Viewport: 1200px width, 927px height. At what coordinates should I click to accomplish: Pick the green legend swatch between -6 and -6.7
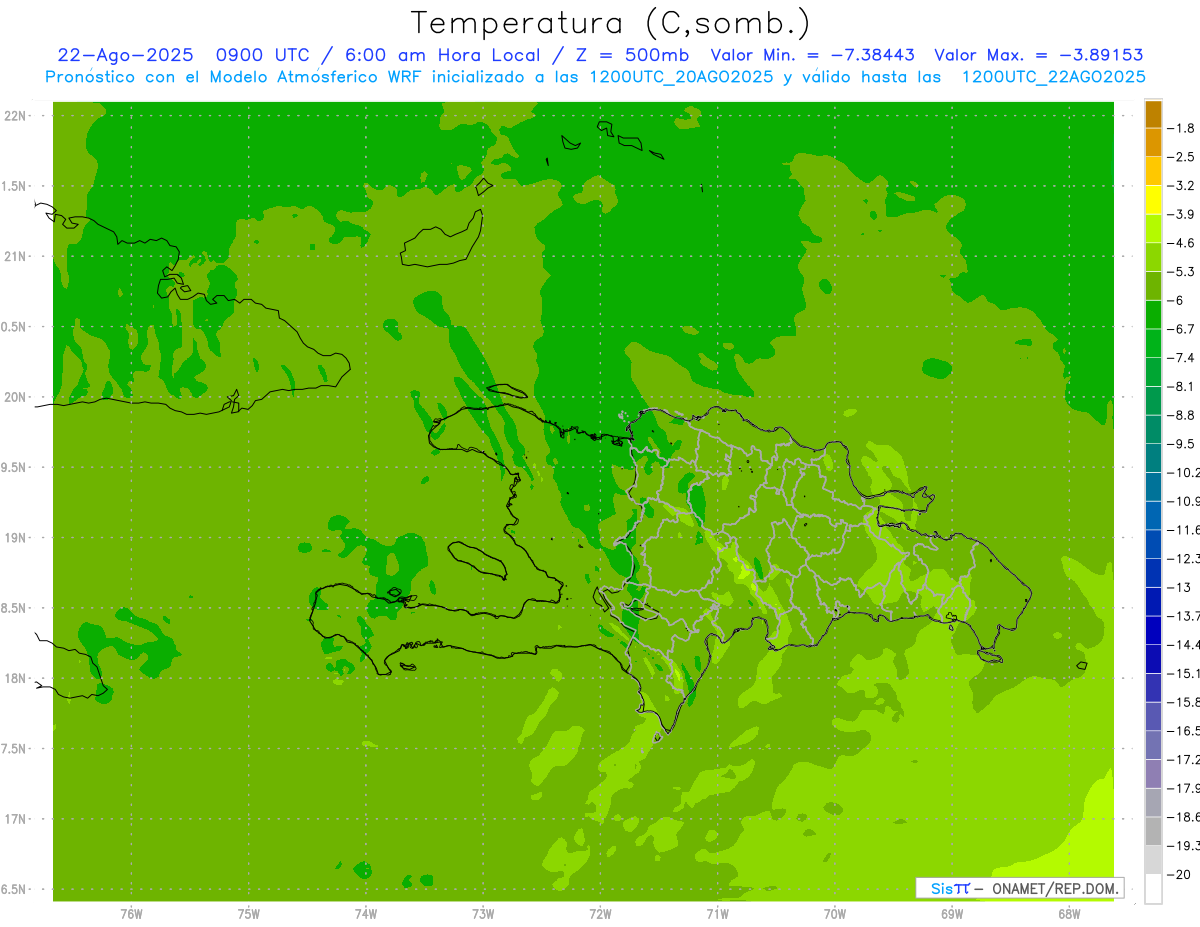point(1153,315)
